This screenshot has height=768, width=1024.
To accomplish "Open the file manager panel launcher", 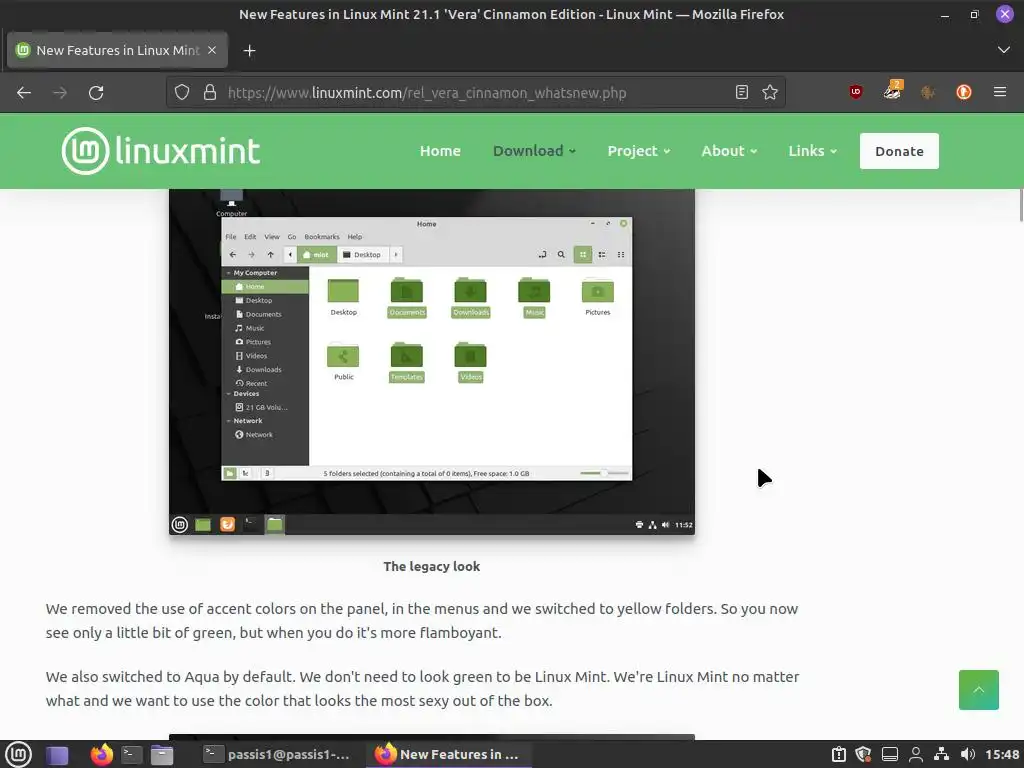I will pos(162,755).
